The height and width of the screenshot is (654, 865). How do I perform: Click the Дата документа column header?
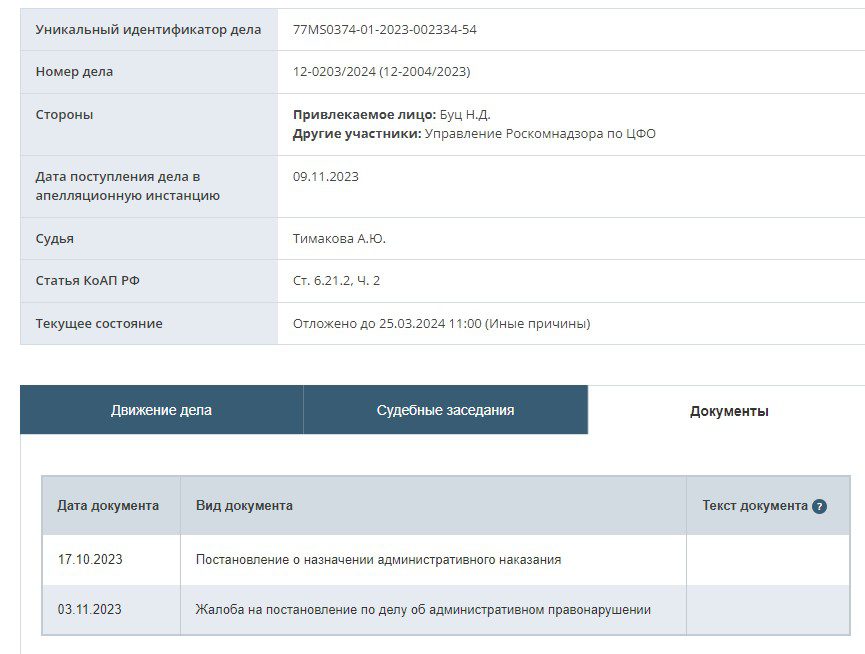point(108,505)
